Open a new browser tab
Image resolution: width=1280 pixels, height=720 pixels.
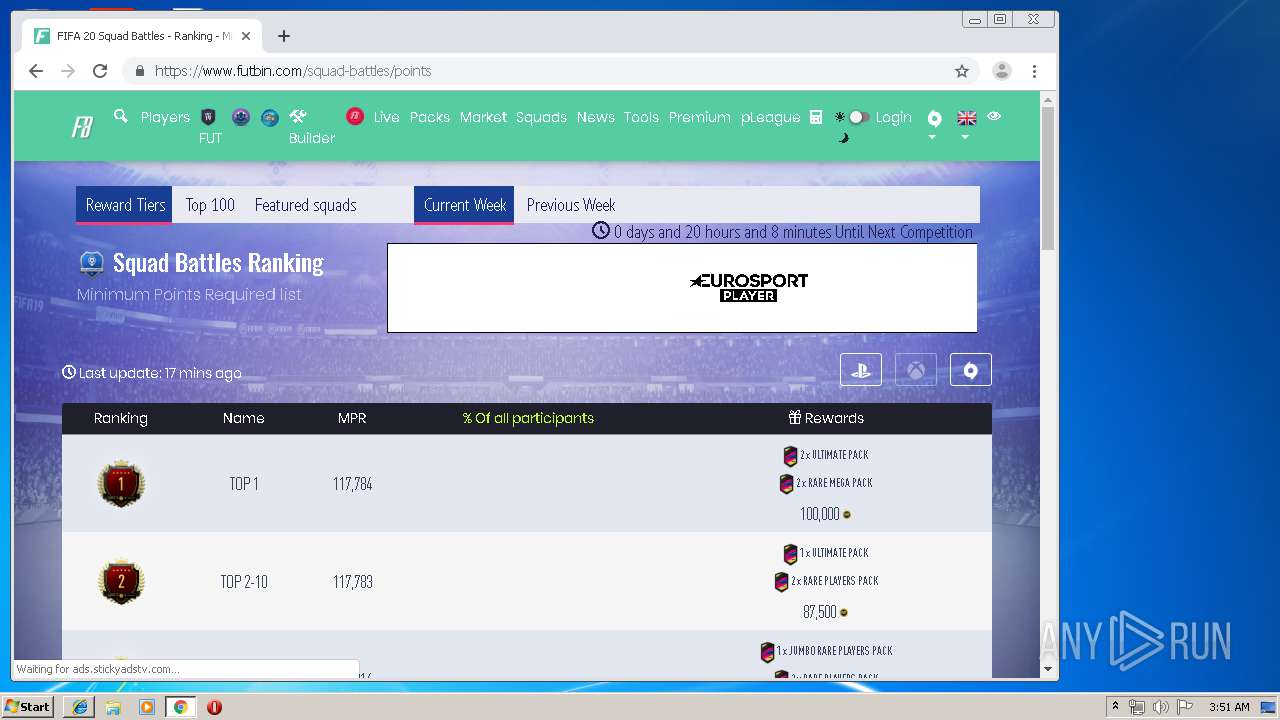[x=284, y=36]
